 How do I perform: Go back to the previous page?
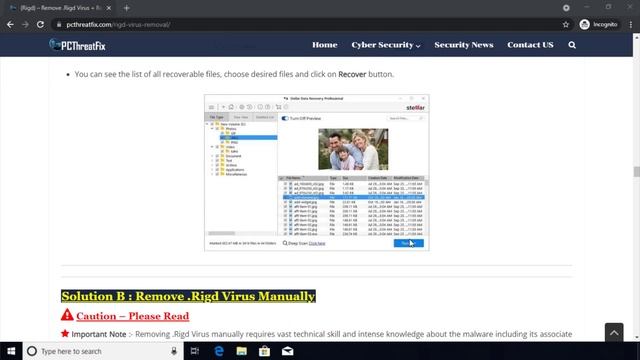(x=10, y=24)
